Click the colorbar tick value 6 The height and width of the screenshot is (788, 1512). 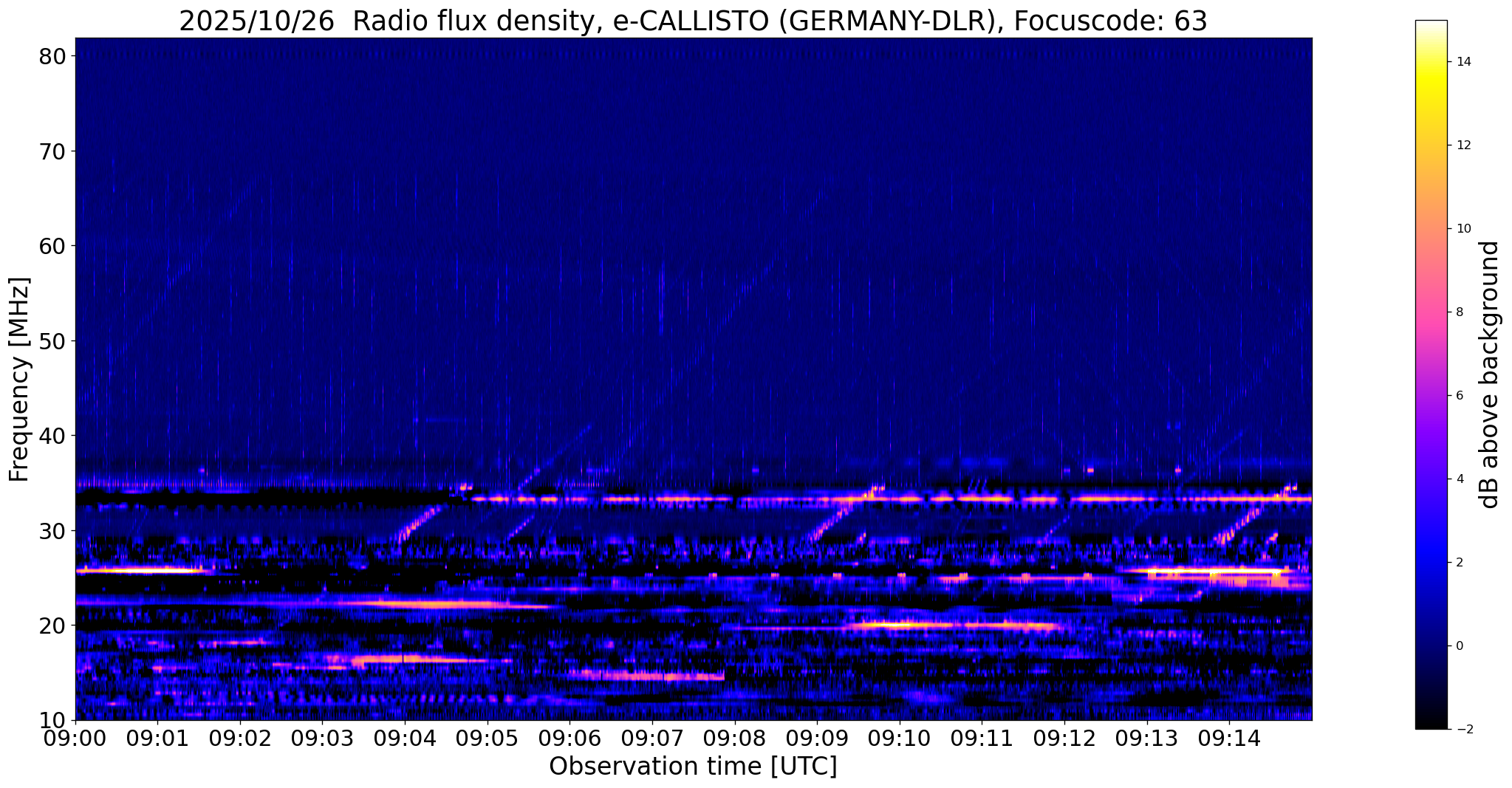[x=1460, y=396]
